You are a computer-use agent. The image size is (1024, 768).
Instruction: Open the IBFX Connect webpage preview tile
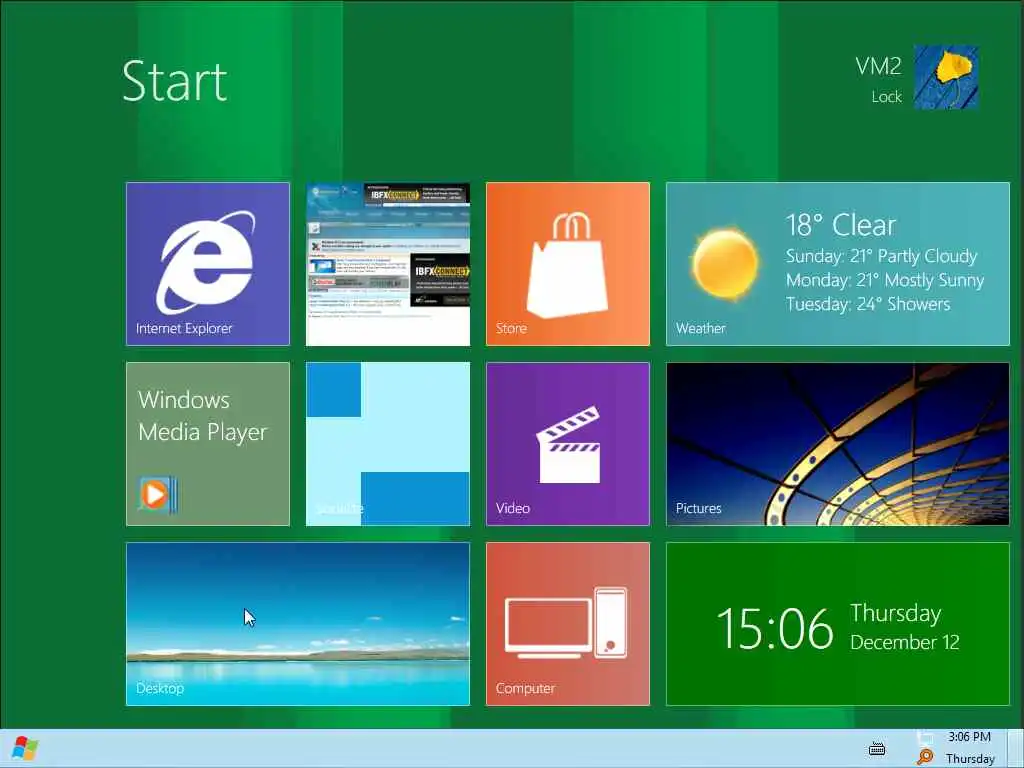pos(388,264)
